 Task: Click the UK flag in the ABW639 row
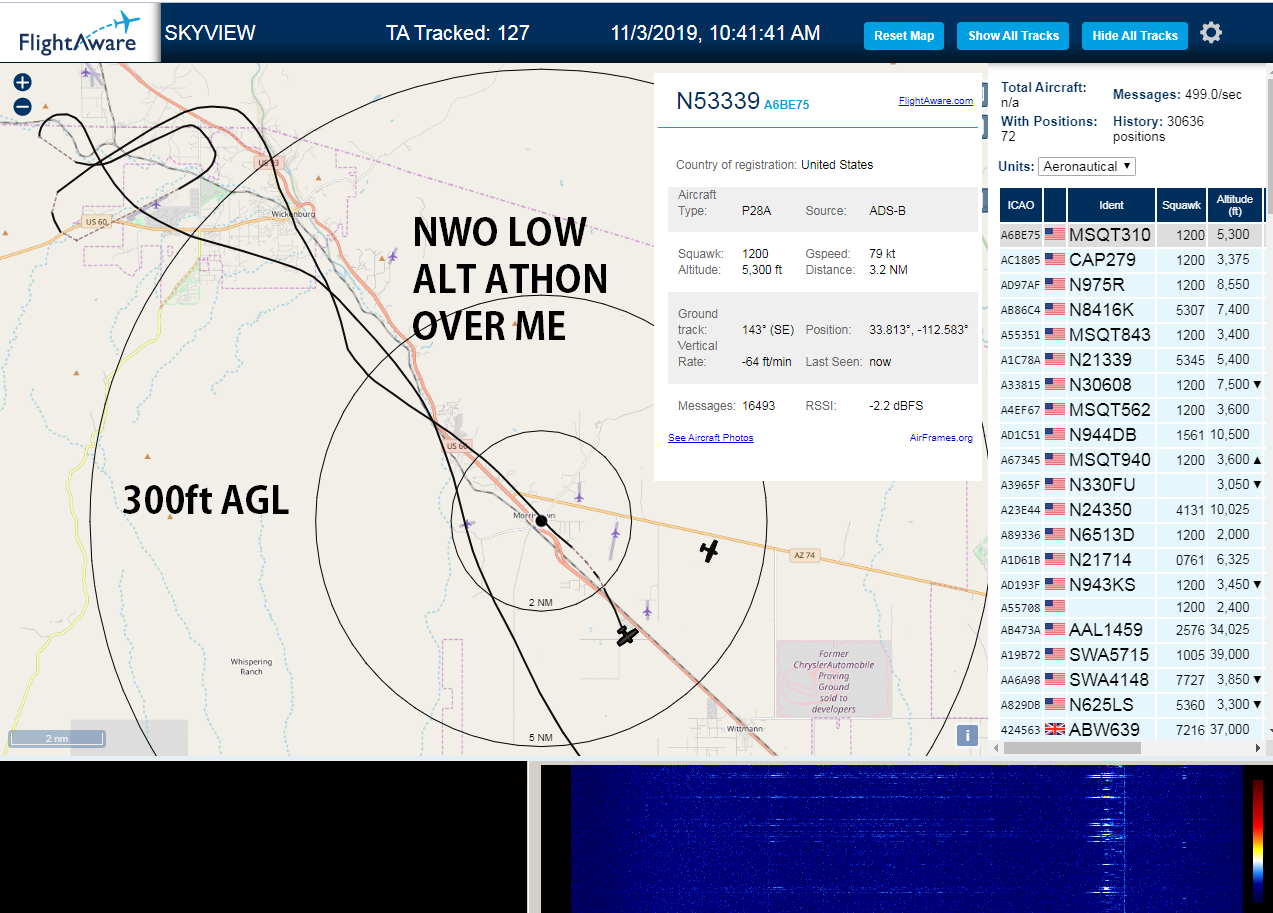[1055, 730]
